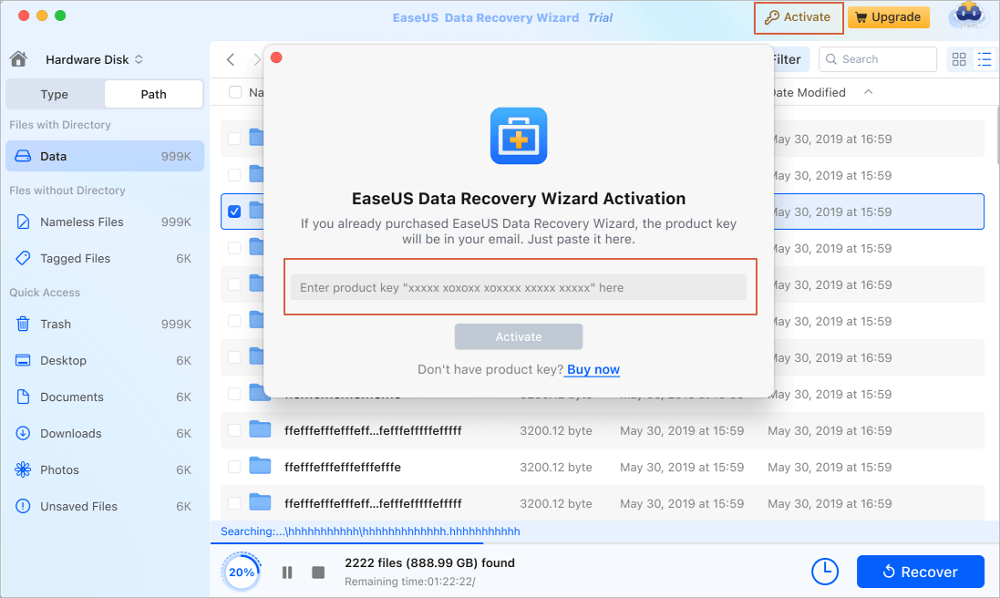Click the Unsaved Files alert icon
The height and width of the screenshot is (598, 1000).
click(23, 506)
